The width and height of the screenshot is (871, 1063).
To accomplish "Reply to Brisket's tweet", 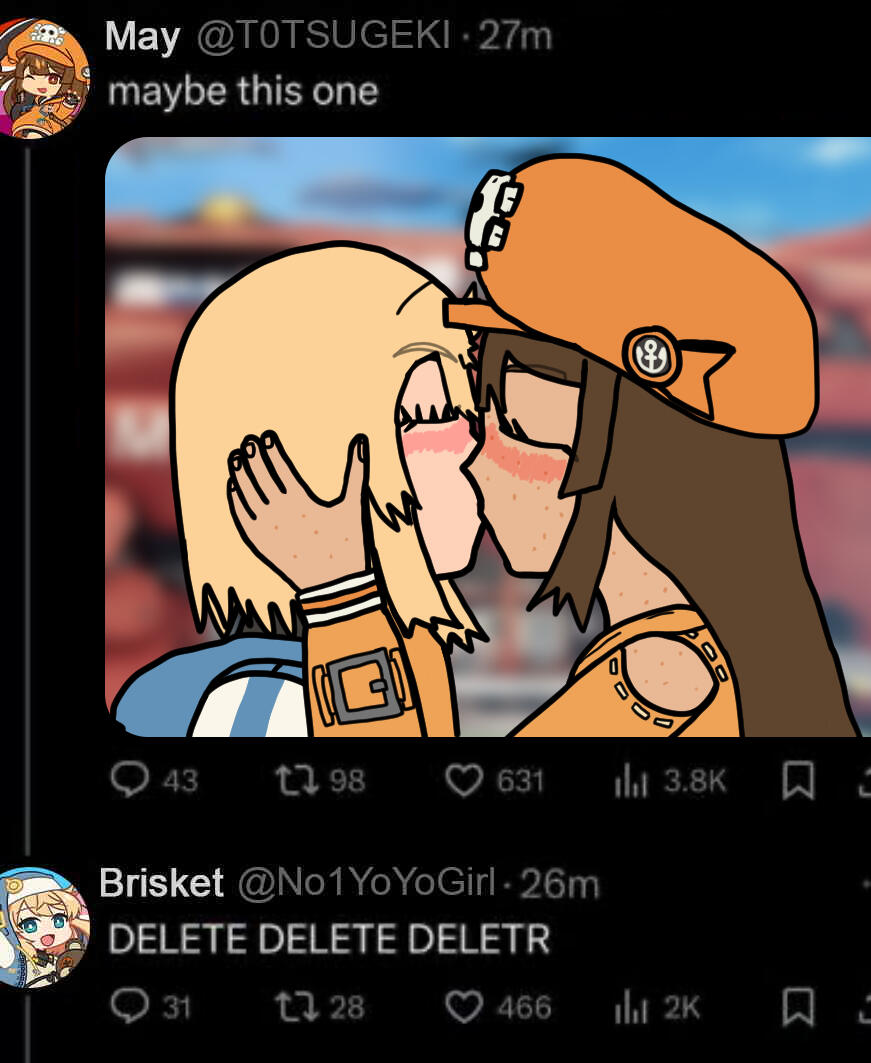I will (151, 1006).
